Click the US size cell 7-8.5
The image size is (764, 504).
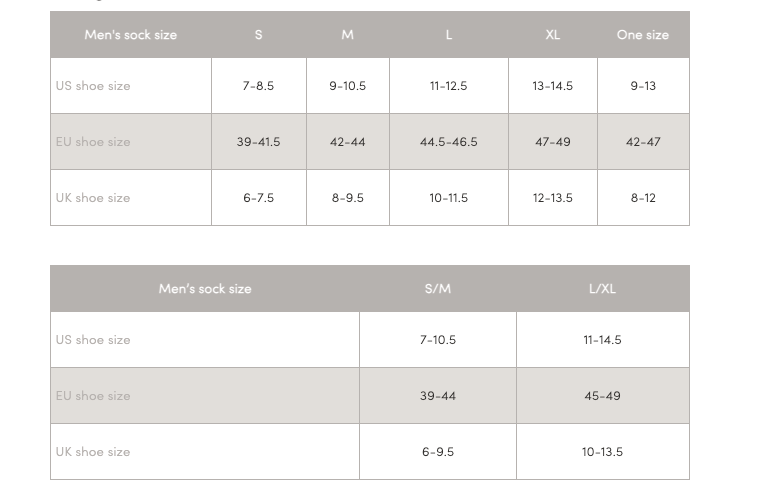(x=258, y=86)
